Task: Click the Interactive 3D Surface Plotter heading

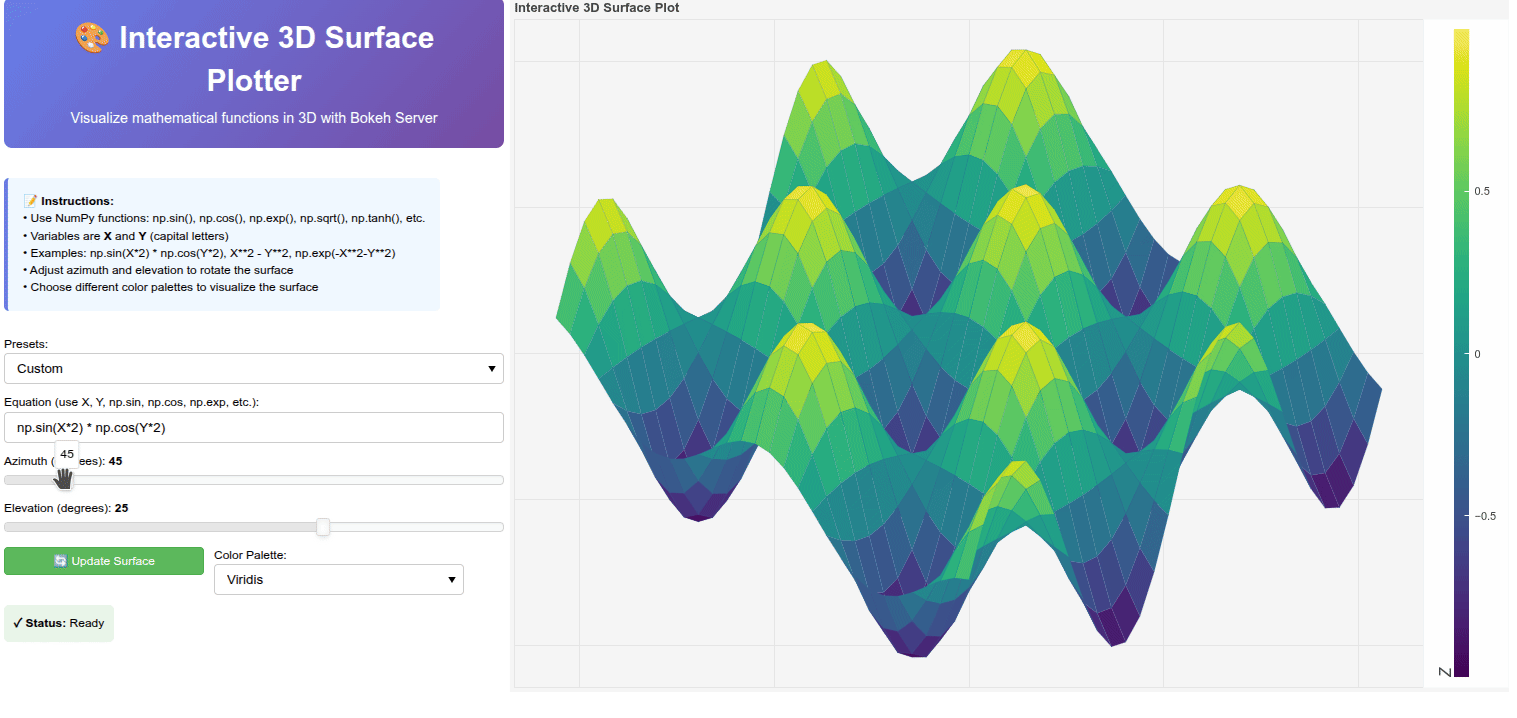Action: click(x=254, y=58)
